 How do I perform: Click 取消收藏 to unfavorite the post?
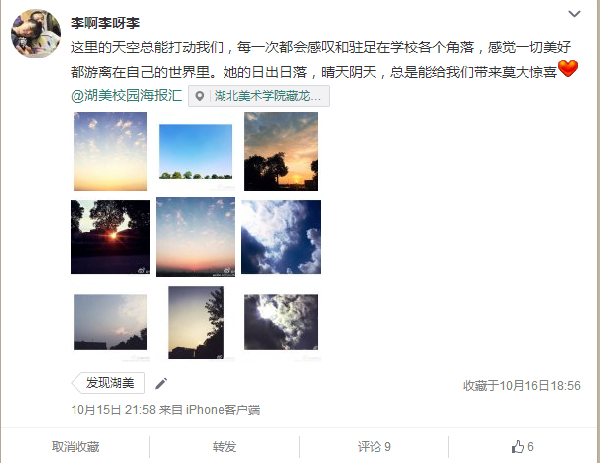click(x=75, y=447)
